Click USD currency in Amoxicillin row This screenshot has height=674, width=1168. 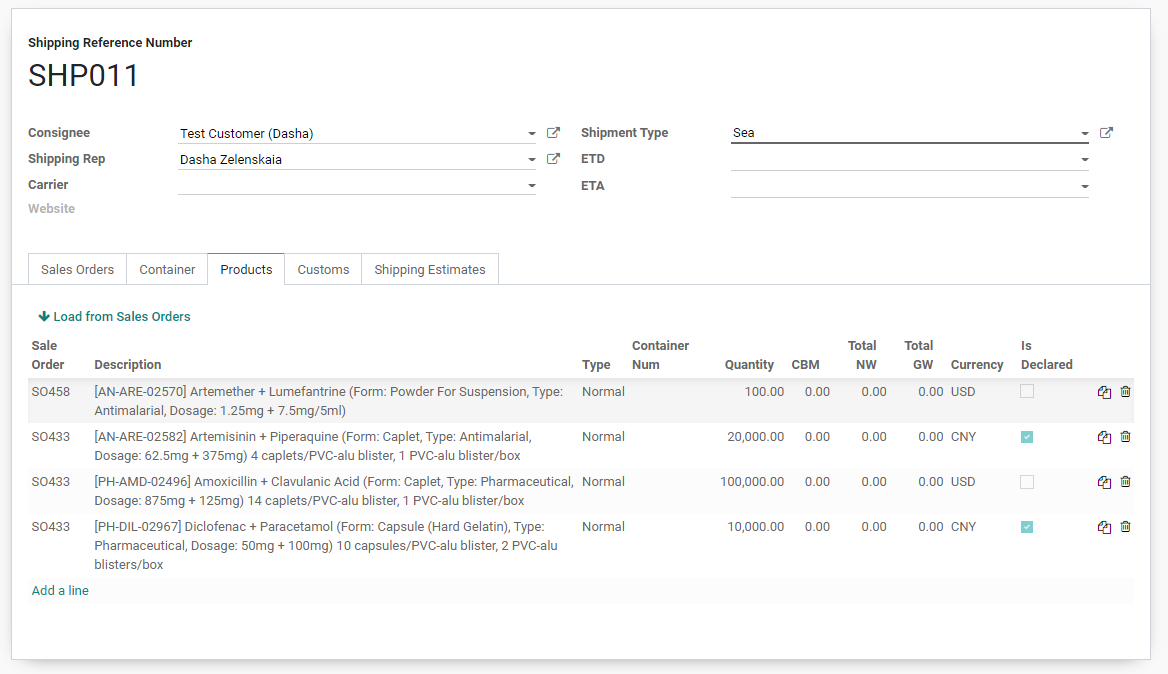(x=963, y=482)
